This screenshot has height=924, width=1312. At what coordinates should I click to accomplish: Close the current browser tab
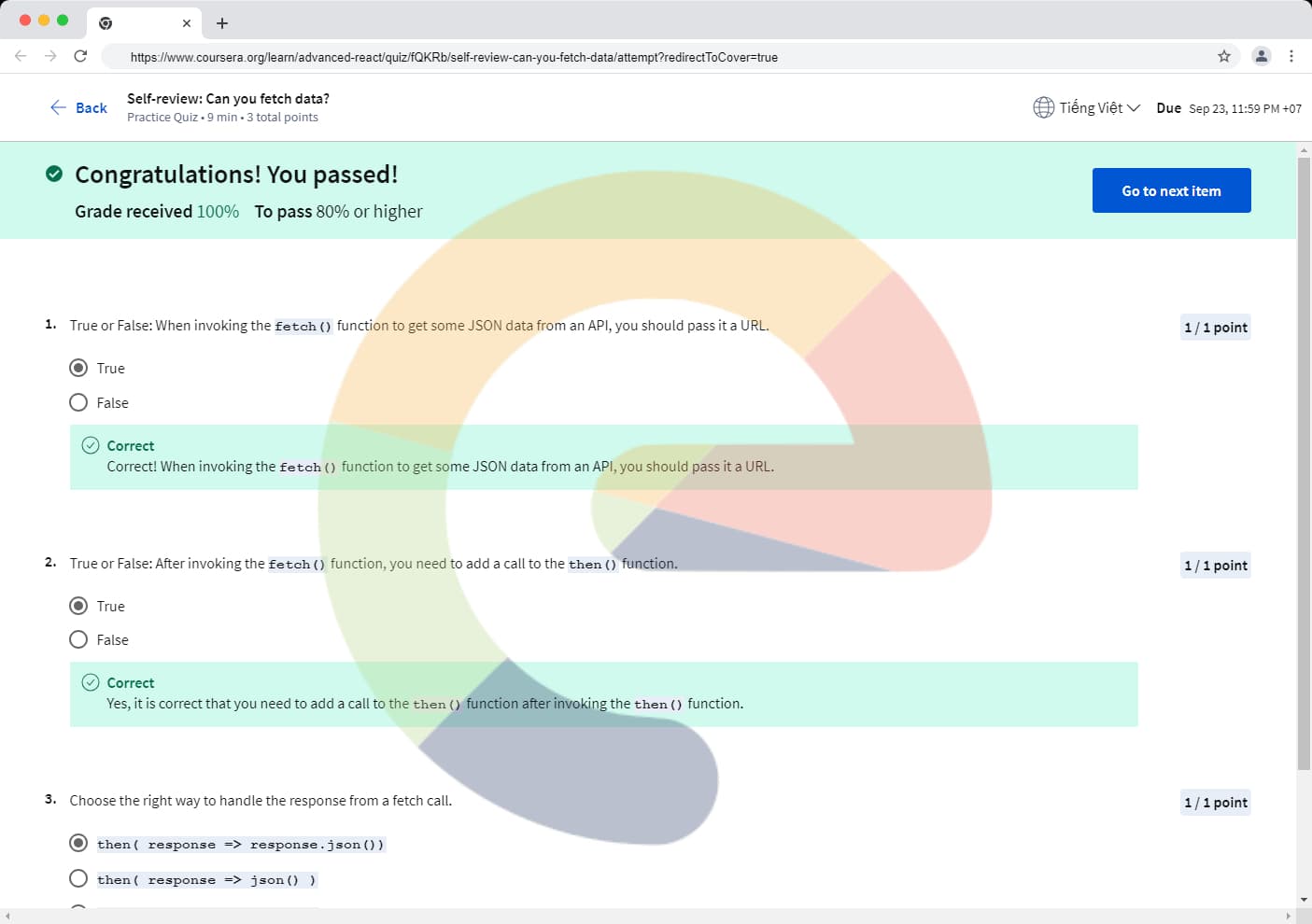(x=187, y=23)
